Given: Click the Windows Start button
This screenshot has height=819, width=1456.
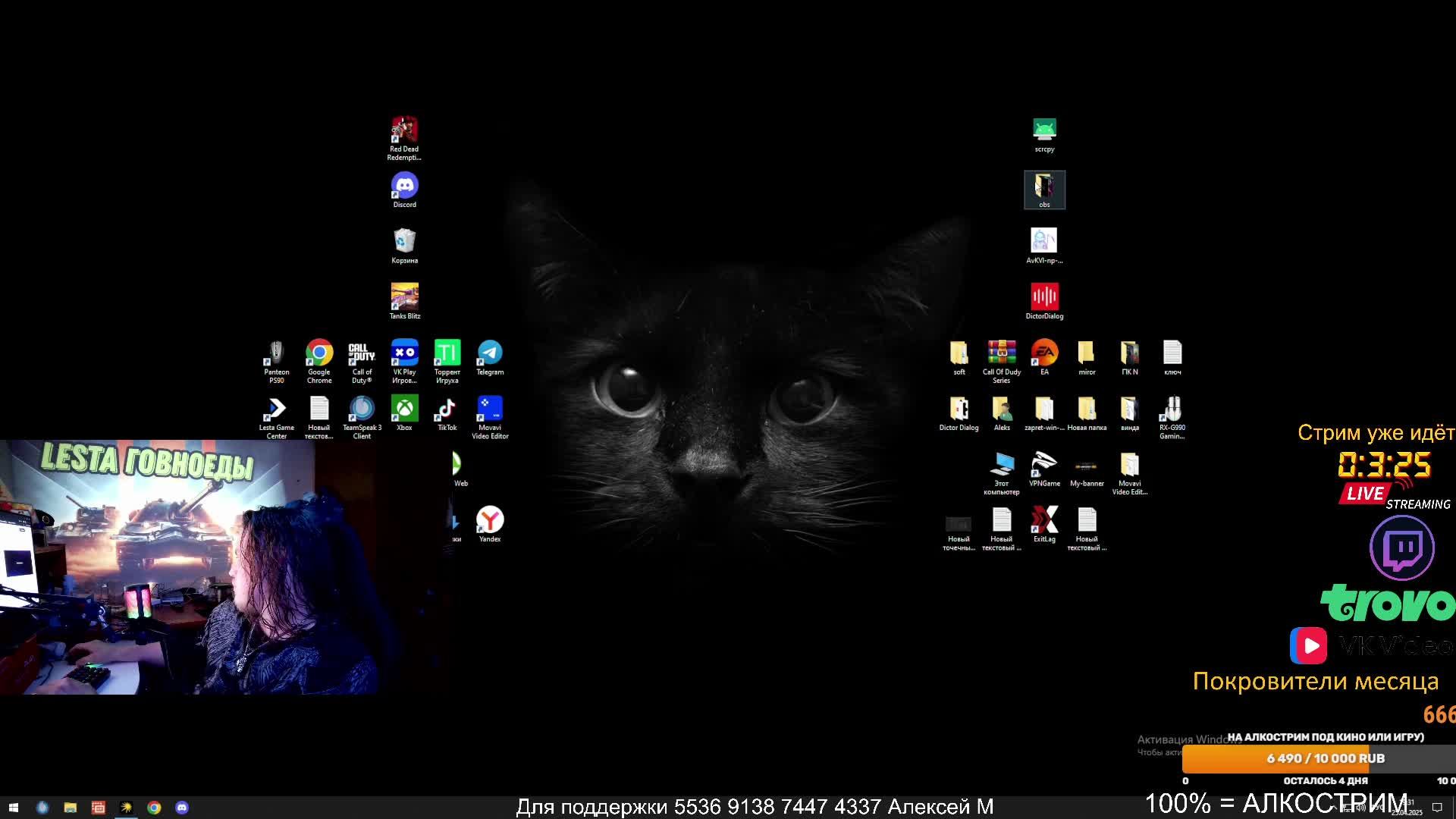Looking at the screenshot, I should pyautogui.click(x=13, y=808).
